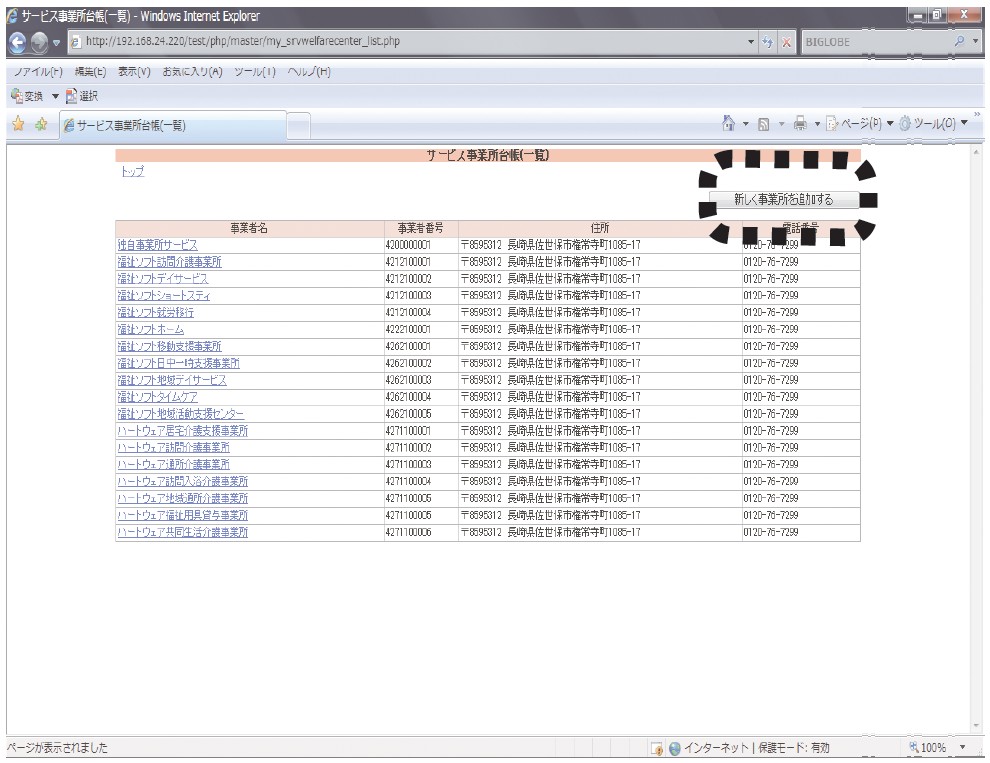The image size is (990, 763).
Task: Click the 事業者番号 column header
Action: (x=421, y=229)
